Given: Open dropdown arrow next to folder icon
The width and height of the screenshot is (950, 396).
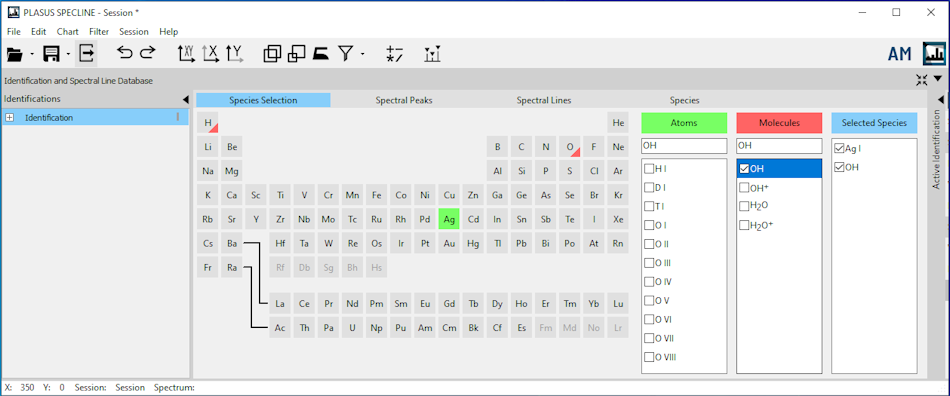Looking at the screenshot, I should tap(32, 54).
